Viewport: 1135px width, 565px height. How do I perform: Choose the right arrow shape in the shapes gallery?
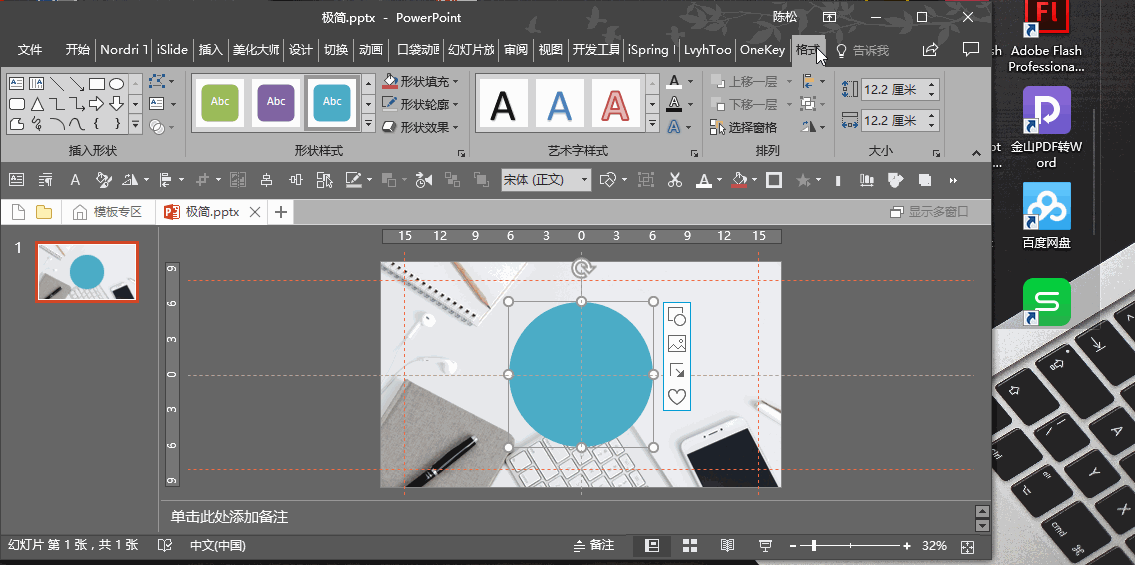click(x=97, y=104)
